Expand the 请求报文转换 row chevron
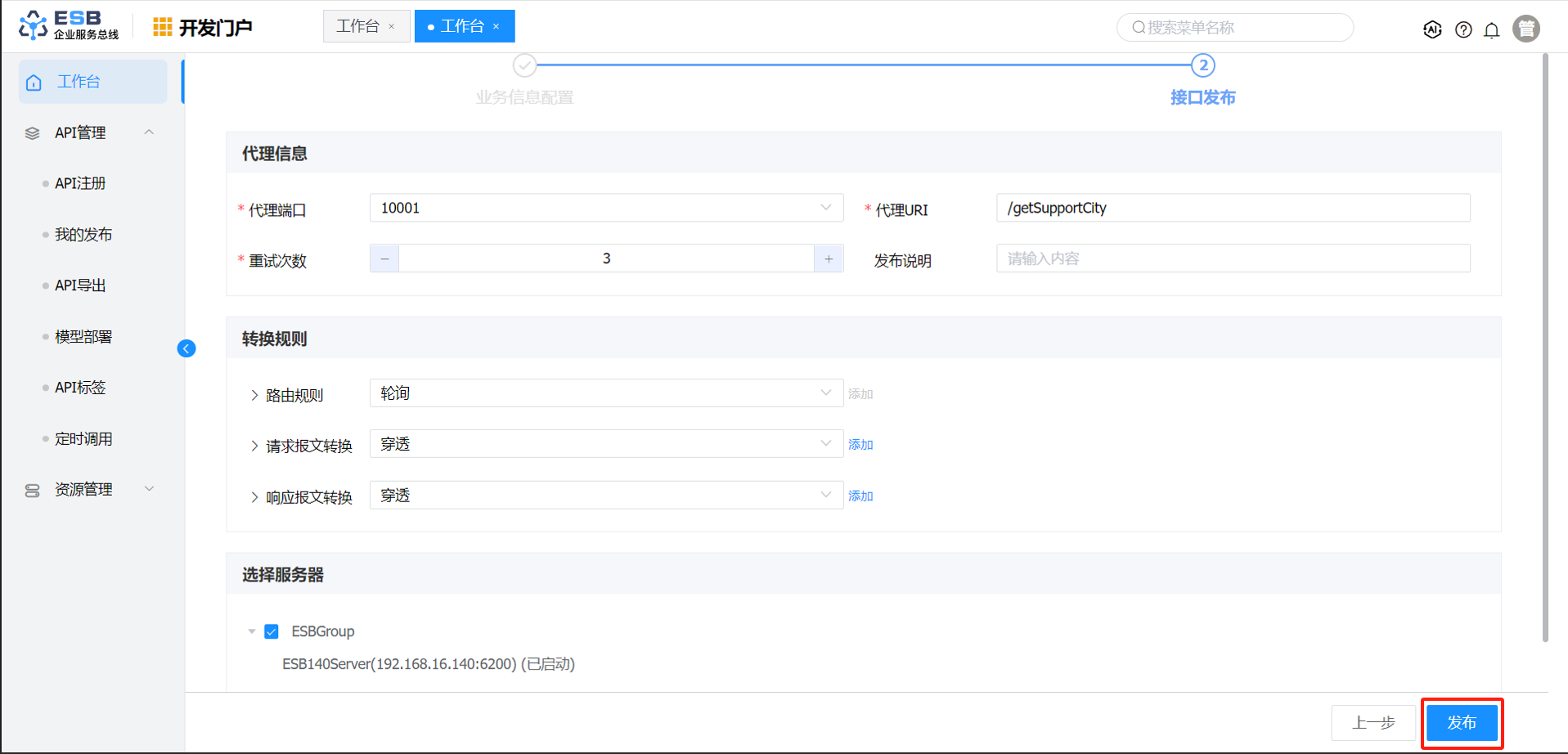The width and height of the screenshot is (1568, 754). click(254, 447)
